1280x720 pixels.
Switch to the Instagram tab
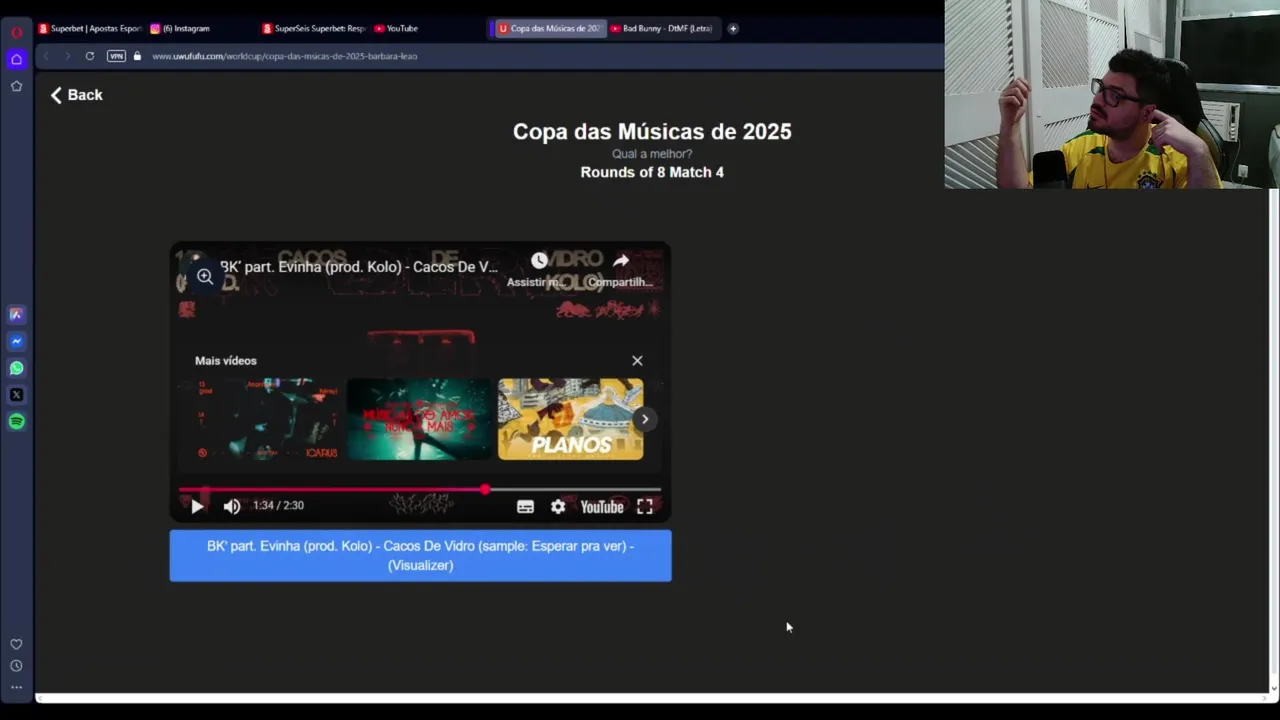180,29
